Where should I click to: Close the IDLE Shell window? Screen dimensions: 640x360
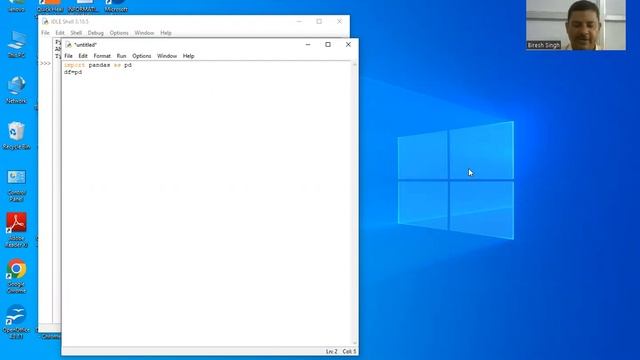[x=339, y=21]
